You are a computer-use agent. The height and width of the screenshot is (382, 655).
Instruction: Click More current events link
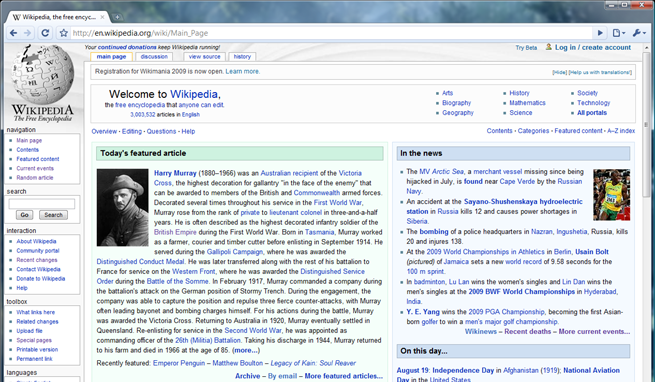(594, 331)
